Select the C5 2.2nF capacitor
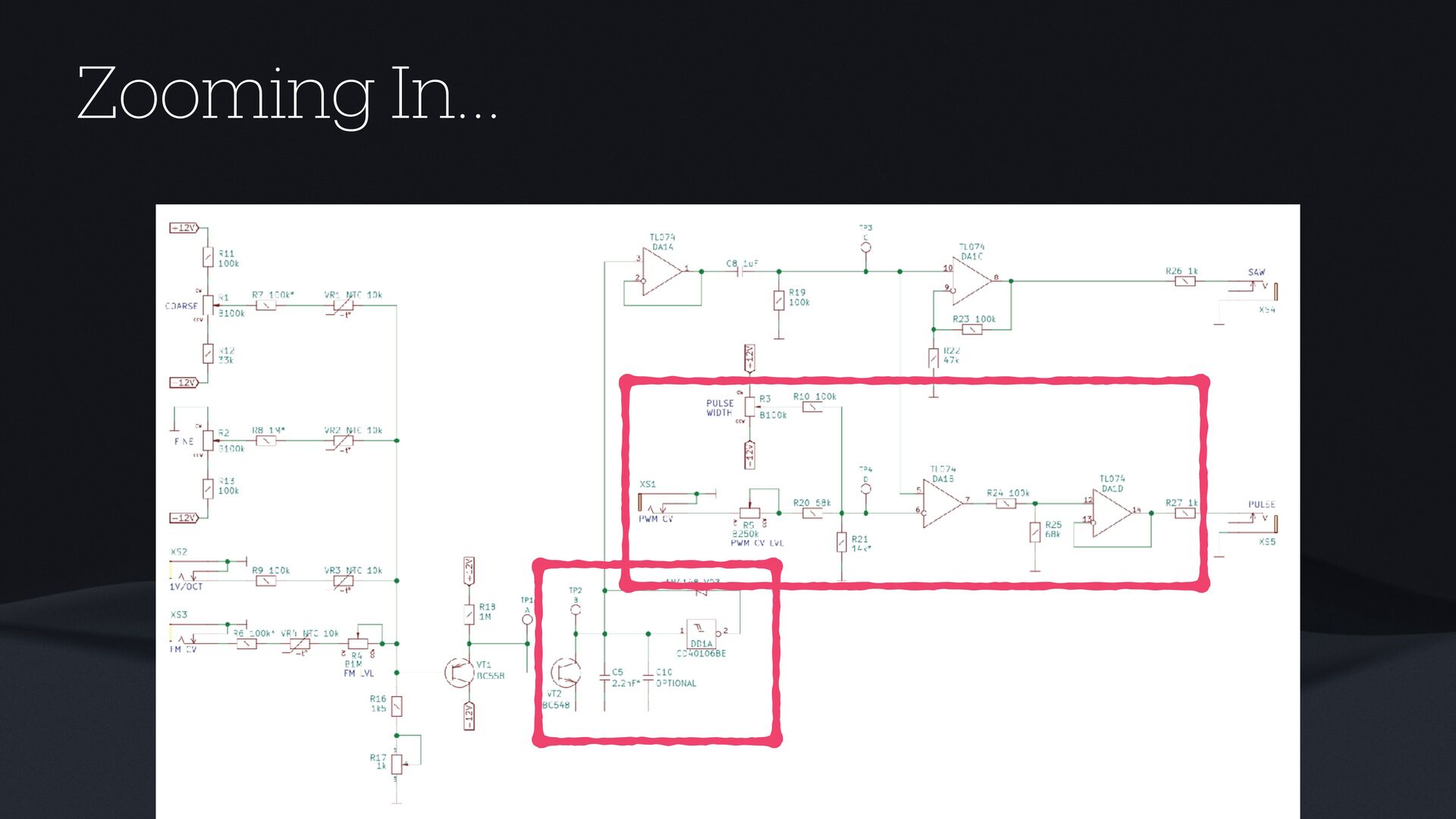 [x=604, y=677]
